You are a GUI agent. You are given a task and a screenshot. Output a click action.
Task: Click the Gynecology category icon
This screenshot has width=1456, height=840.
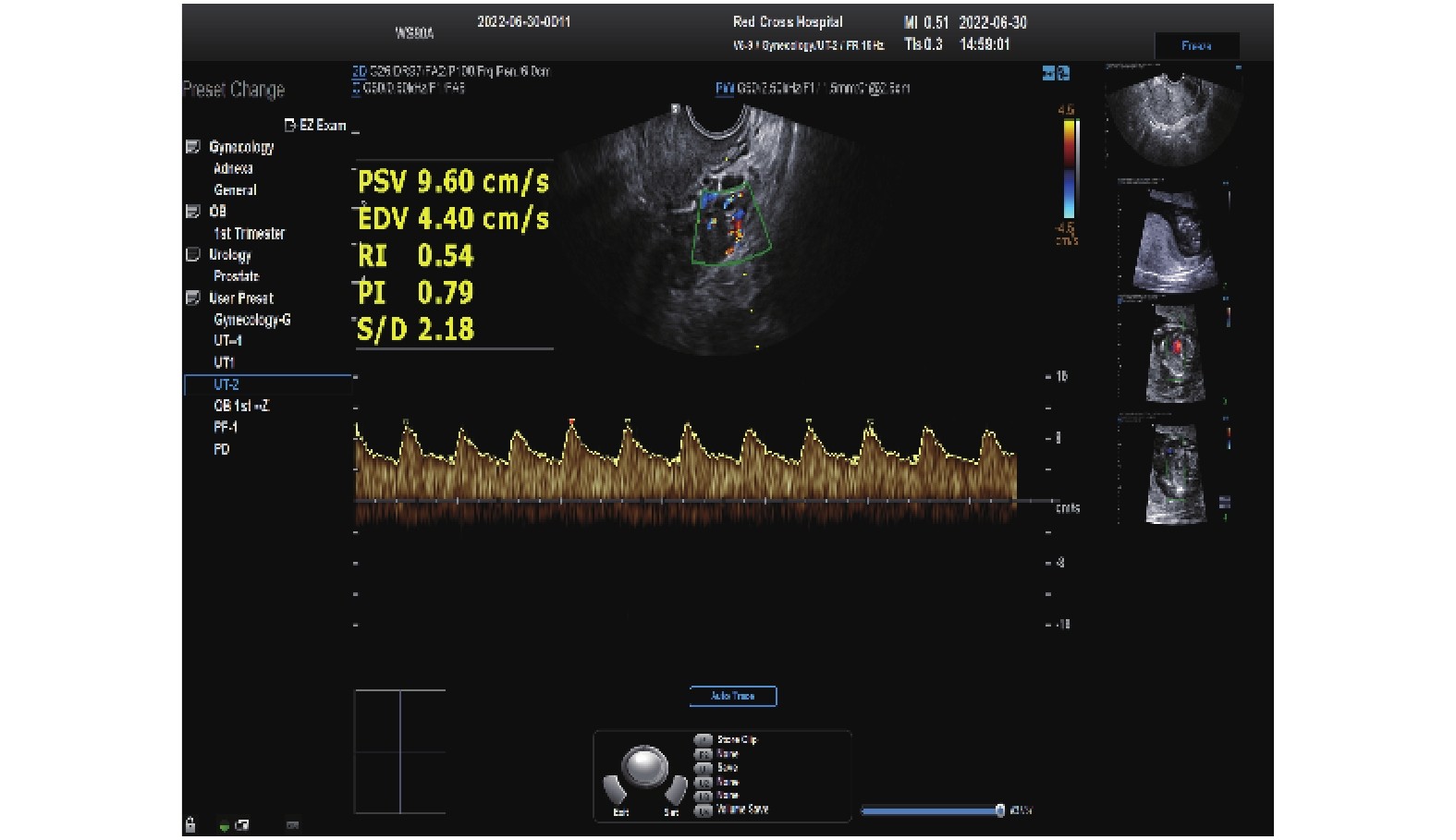coord(192,147)
